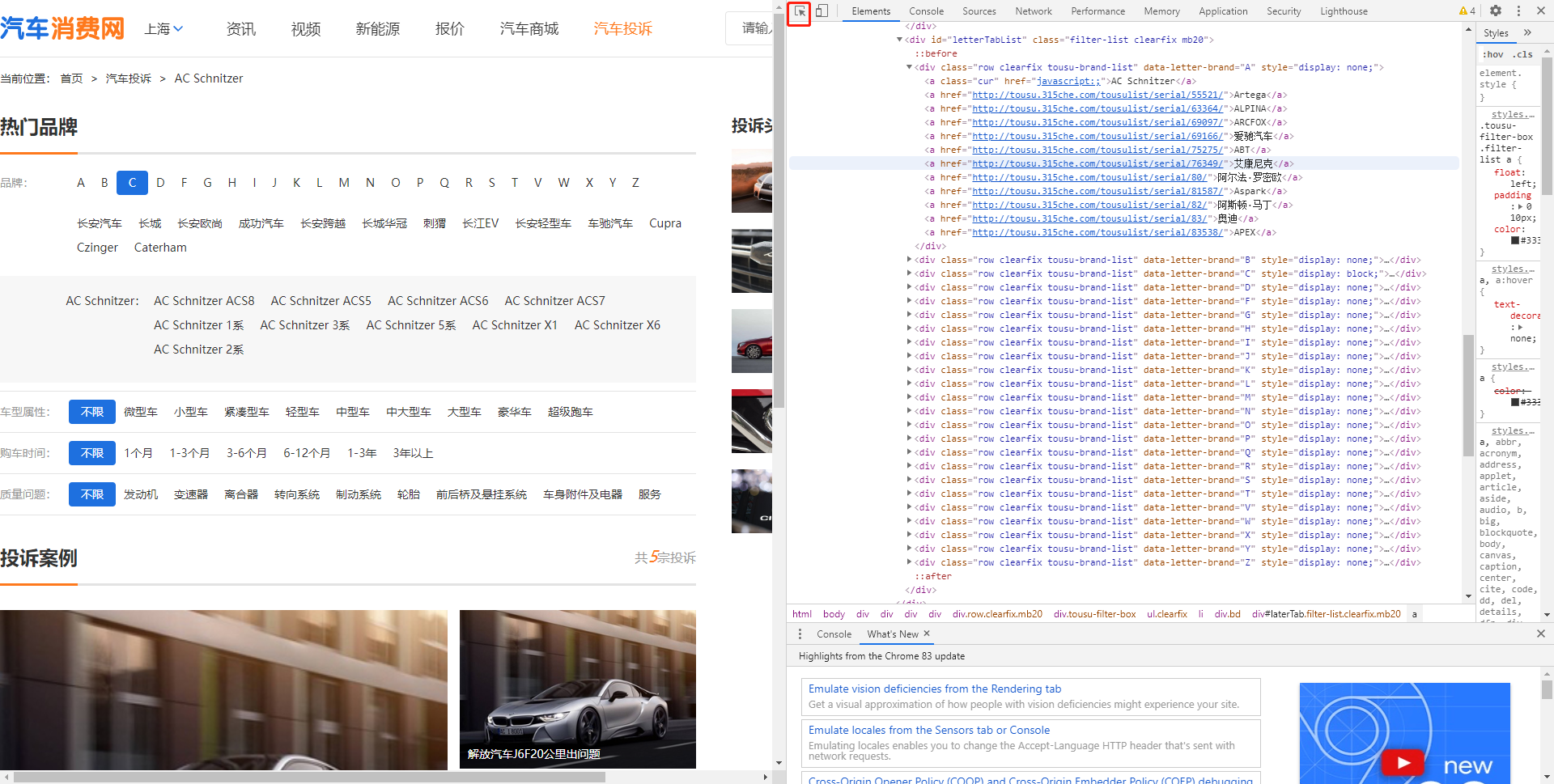Open DevTools customize menu (three dots)

coord(1518,11)
